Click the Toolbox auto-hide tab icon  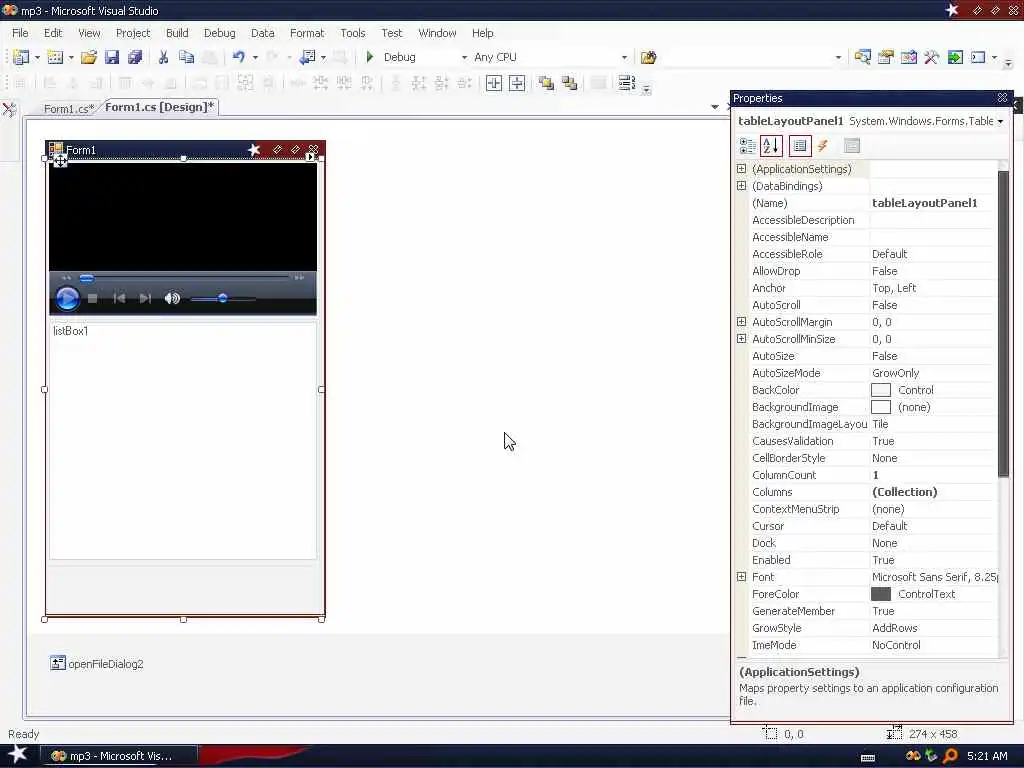point(9,109)
